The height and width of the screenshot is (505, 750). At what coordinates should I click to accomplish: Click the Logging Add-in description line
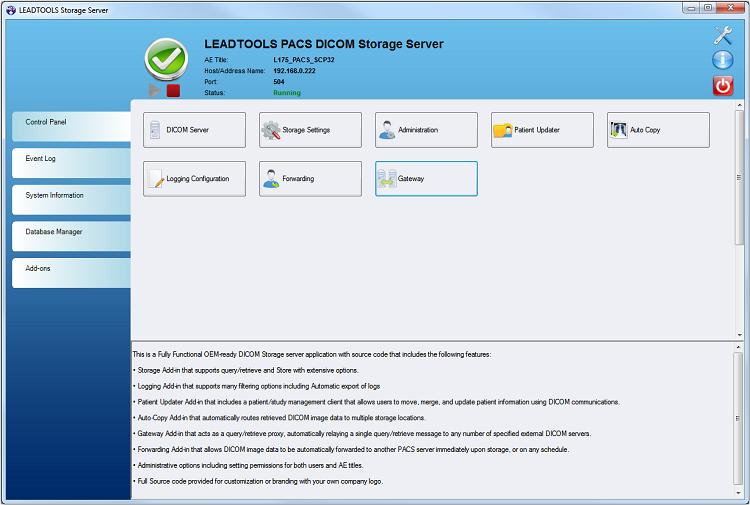pyautogui.click(x=257, y=386)
